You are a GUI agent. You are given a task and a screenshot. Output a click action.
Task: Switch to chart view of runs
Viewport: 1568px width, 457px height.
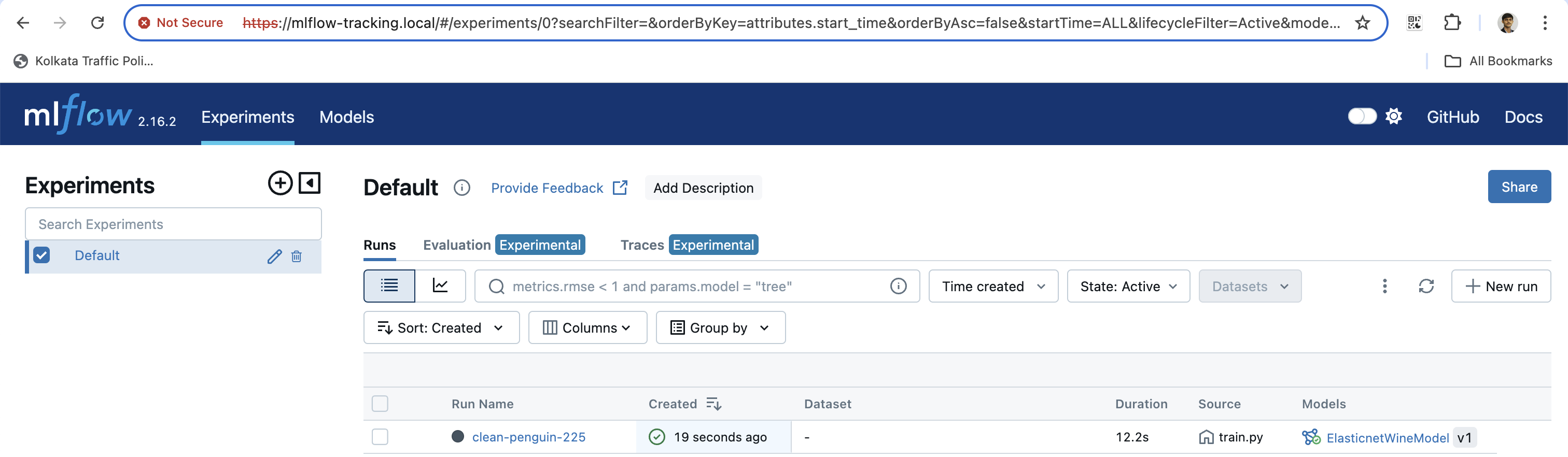click(440, 286)
